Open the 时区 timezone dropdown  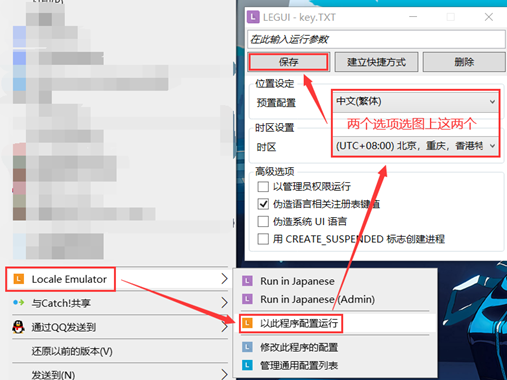(416, 146)
